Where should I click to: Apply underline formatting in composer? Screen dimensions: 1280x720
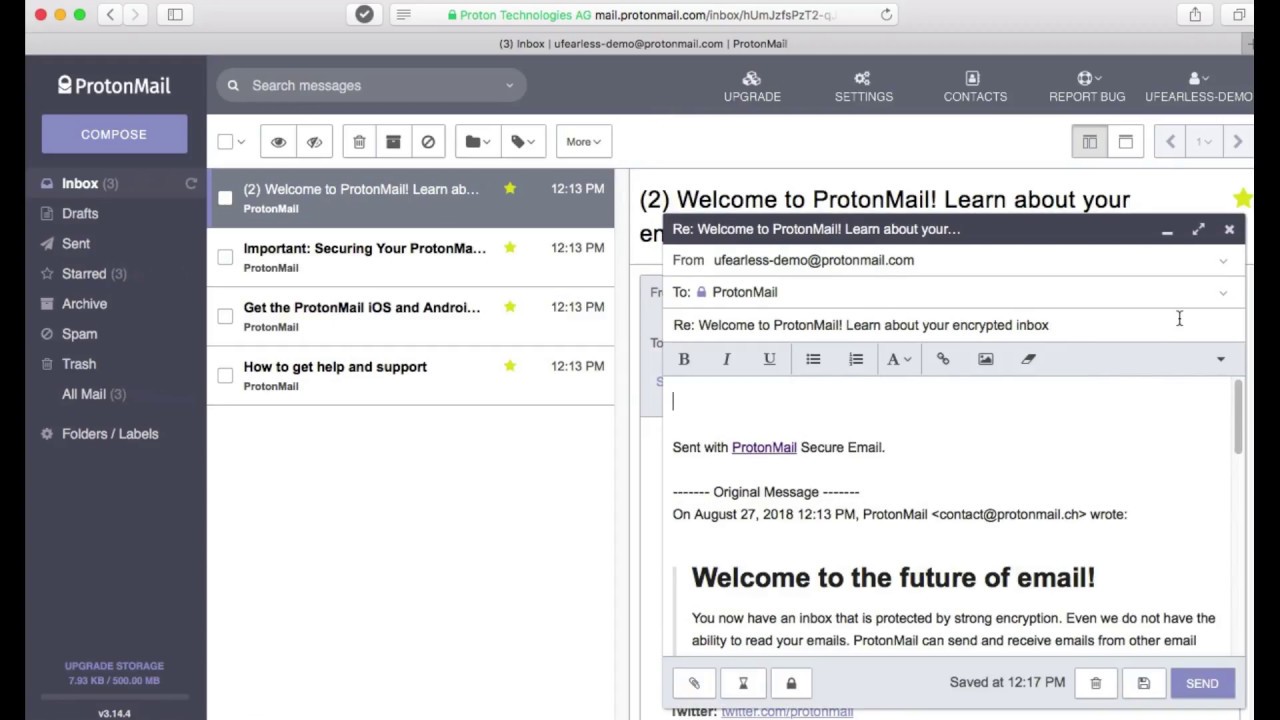[x=769, y=359]
